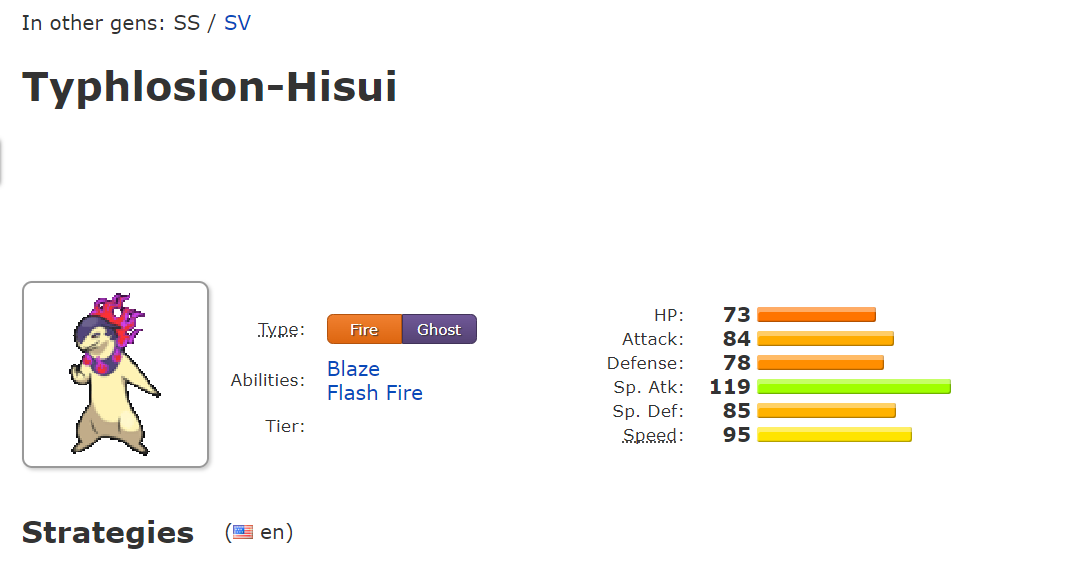This screenshot has height=582, width=1079.
Task: Click the orange HP stat bar
Action: (816, 315)
